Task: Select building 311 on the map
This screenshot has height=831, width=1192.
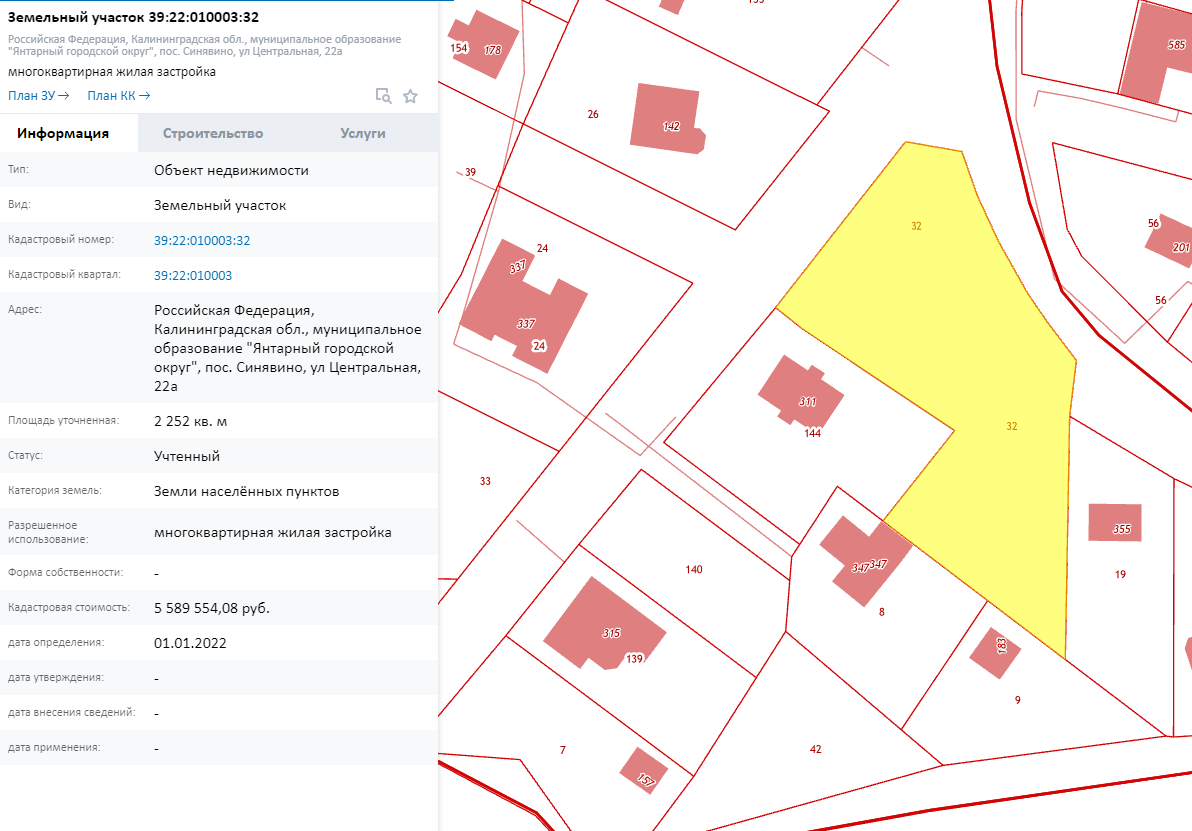Action: (800, 395)
